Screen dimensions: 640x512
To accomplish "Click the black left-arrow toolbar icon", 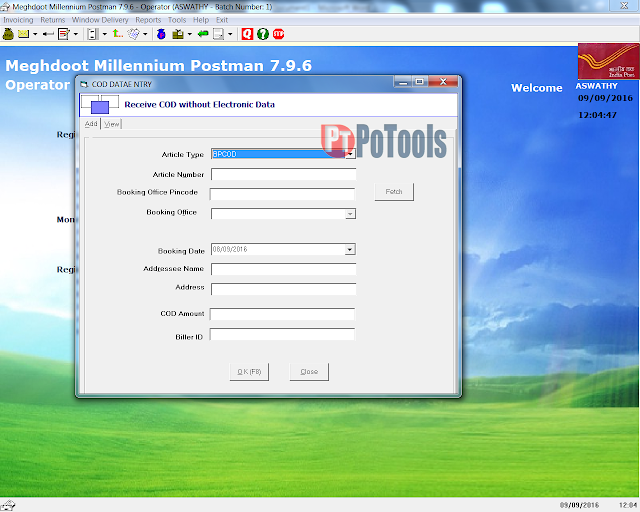I will (48, 34).
